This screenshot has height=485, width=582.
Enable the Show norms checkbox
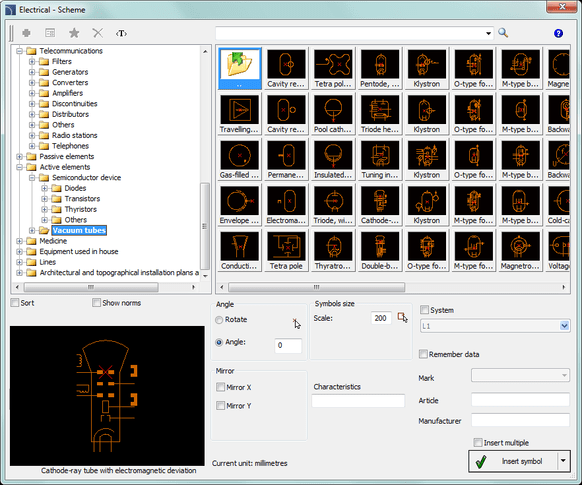(96, 303)
